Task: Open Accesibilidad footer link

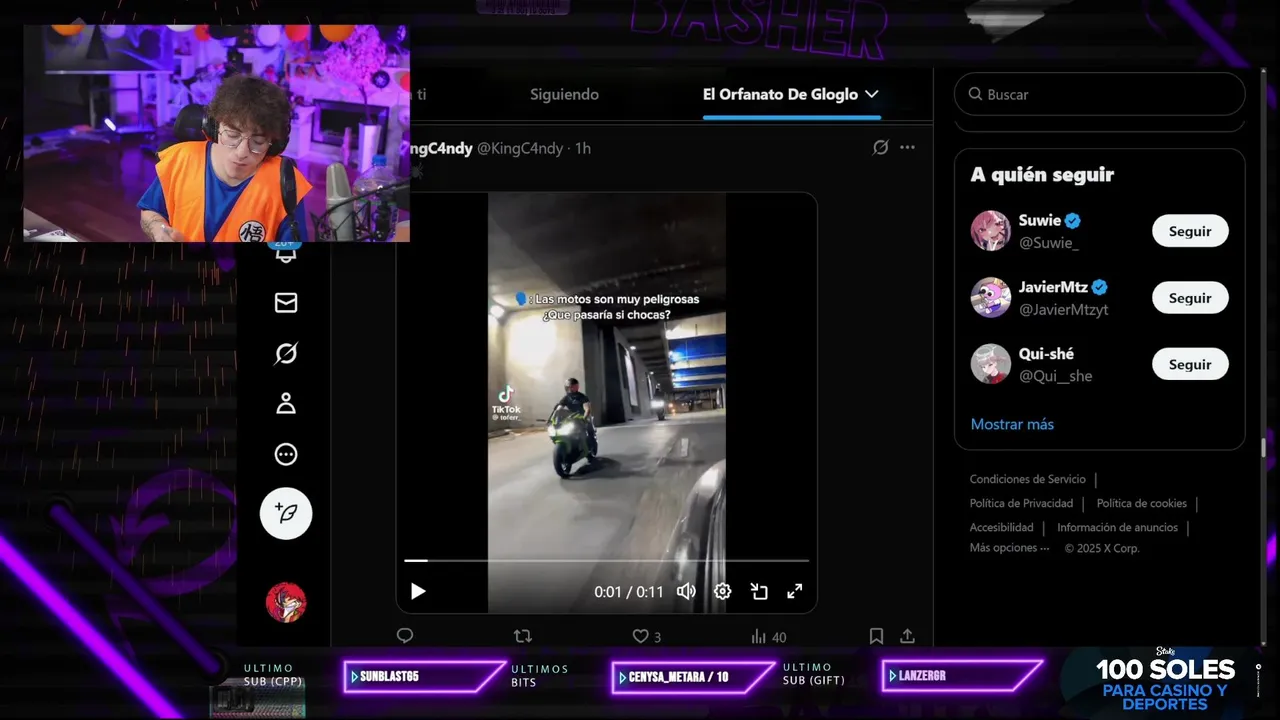Action: pos(1001,527)
